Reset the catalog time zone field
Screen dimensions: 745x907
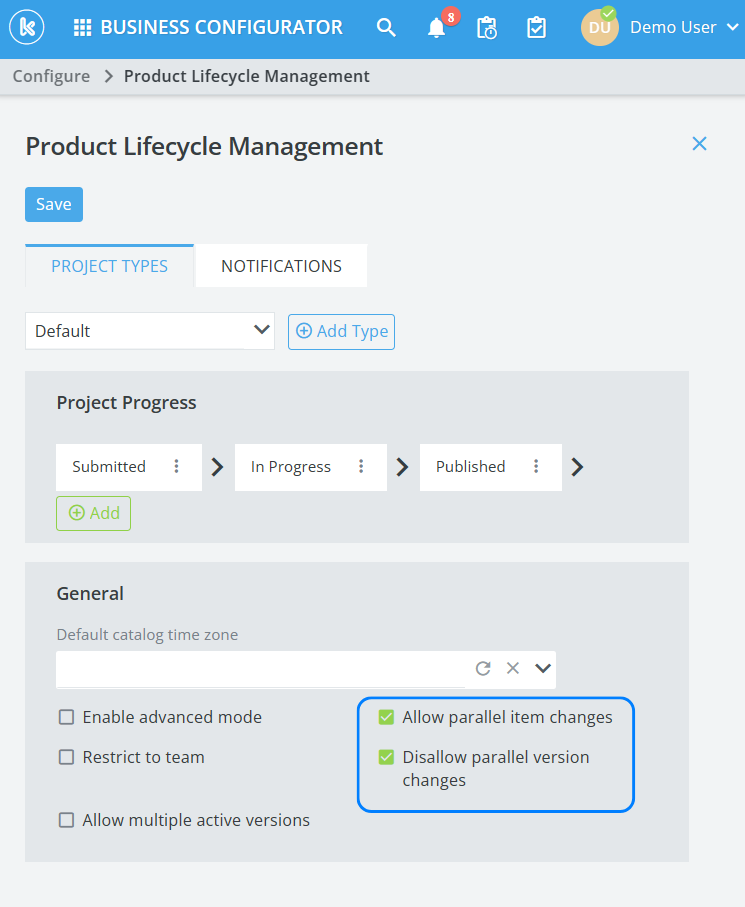pos(483,668)
